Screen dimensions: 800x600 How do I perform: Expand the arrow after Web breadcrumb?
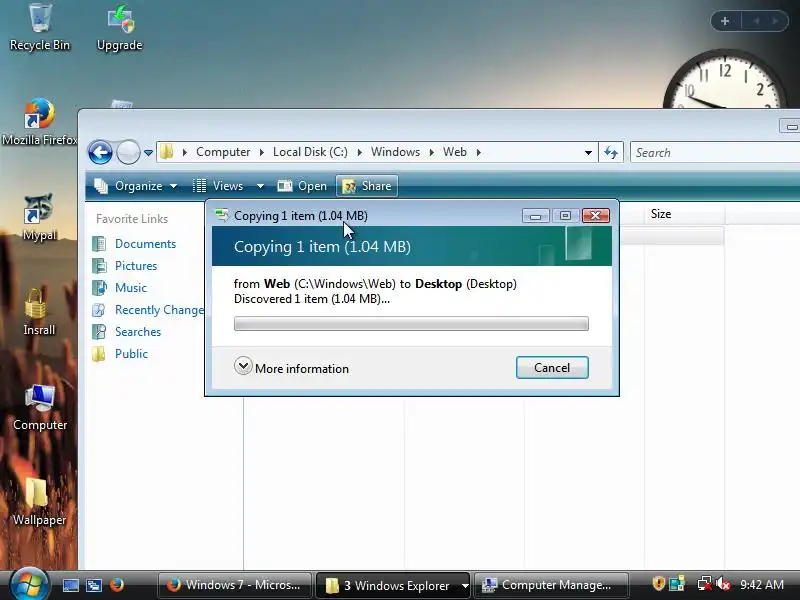coord(479,153)
